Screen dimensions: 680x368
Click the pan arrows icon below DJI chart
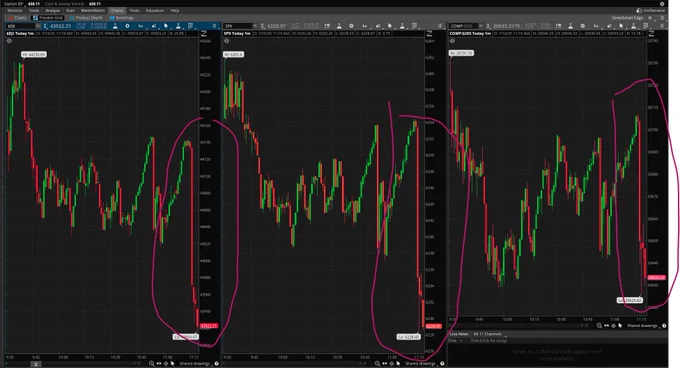[159, 363]
